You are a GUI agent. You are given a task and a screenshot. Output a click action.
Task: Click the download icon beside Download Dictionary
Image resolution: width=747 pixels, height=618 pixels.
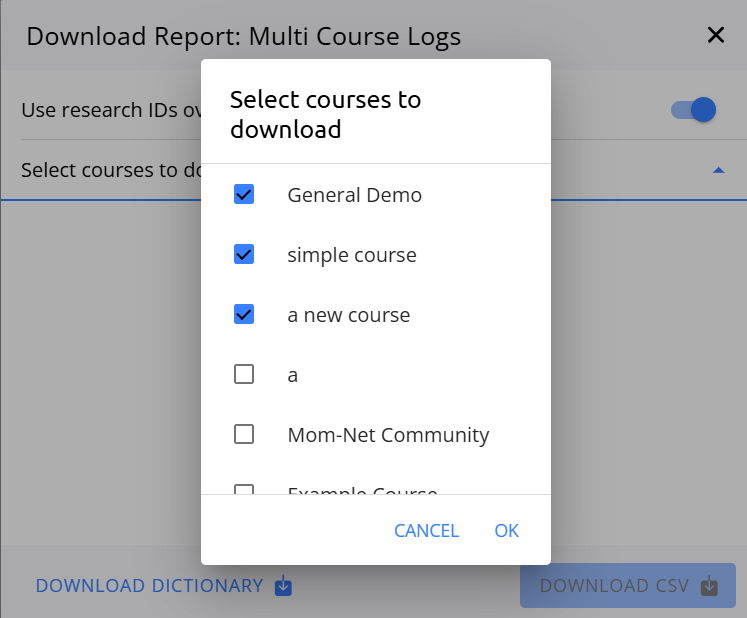click(283, 586)
